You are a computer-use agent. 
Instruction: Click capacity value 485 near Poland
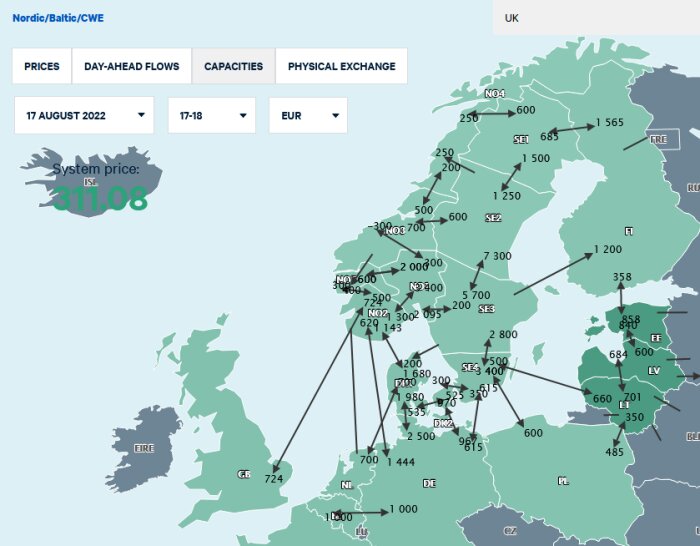click(614, 452)
